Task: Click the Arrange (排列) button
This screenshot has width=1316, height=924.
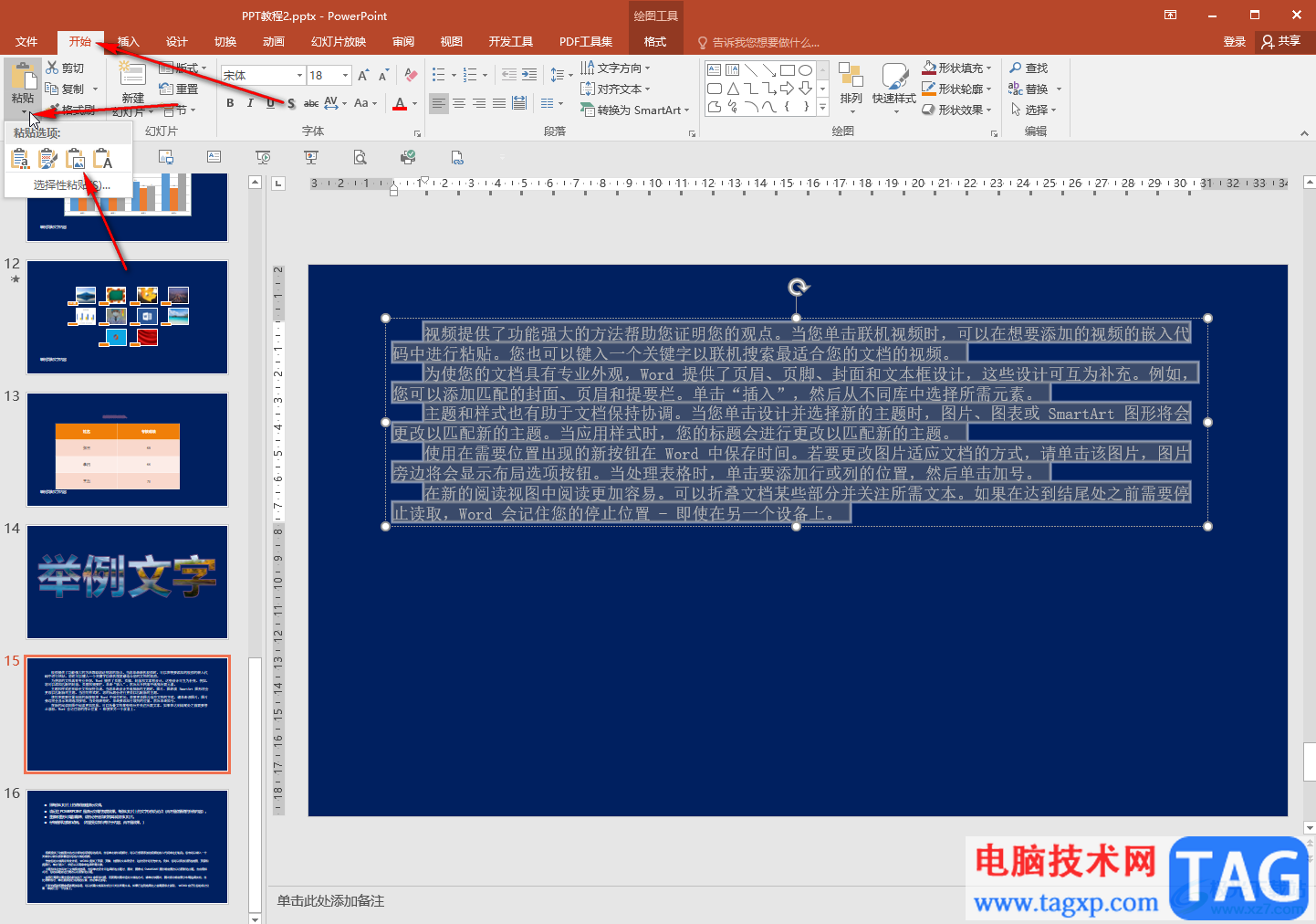Action: [x=851, y=88]
